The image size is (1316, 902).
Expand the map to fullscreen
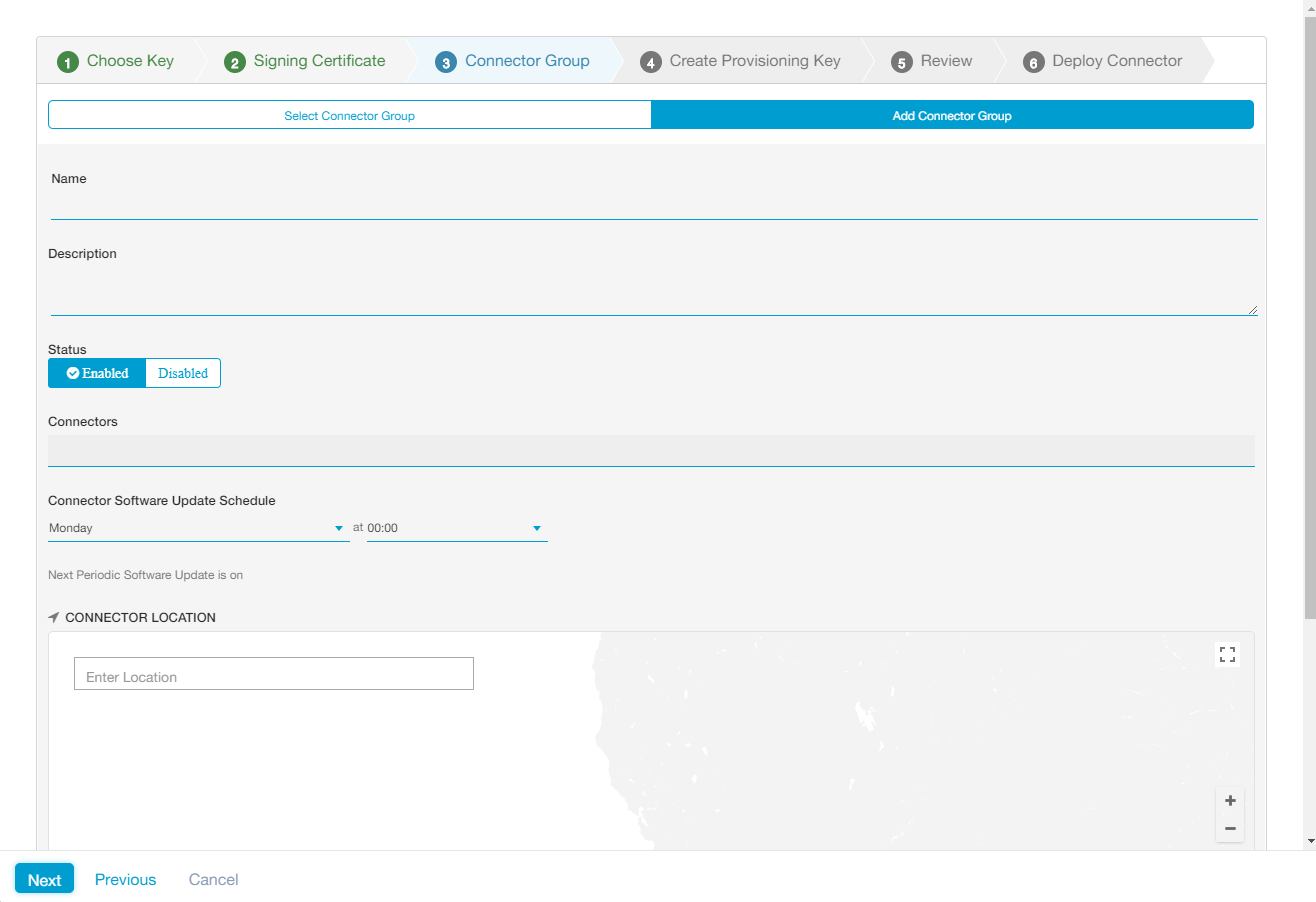(x=1228, y=654)
